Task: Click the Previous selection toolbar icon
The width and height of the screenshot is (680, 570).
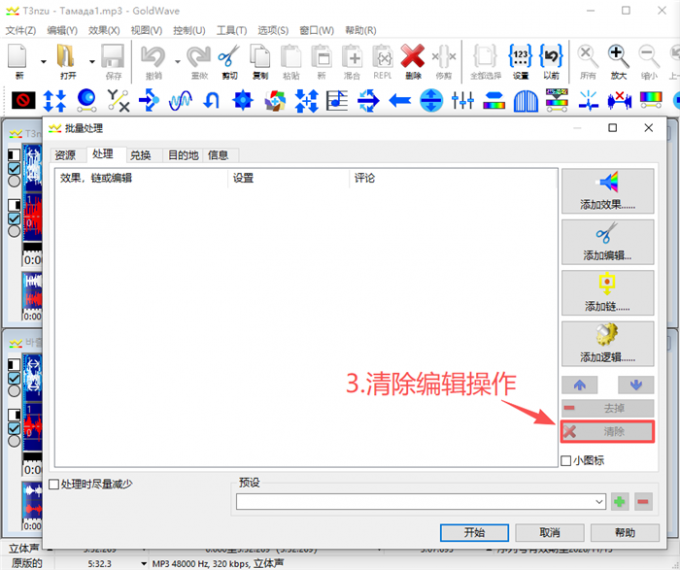Action: (551, 56)
